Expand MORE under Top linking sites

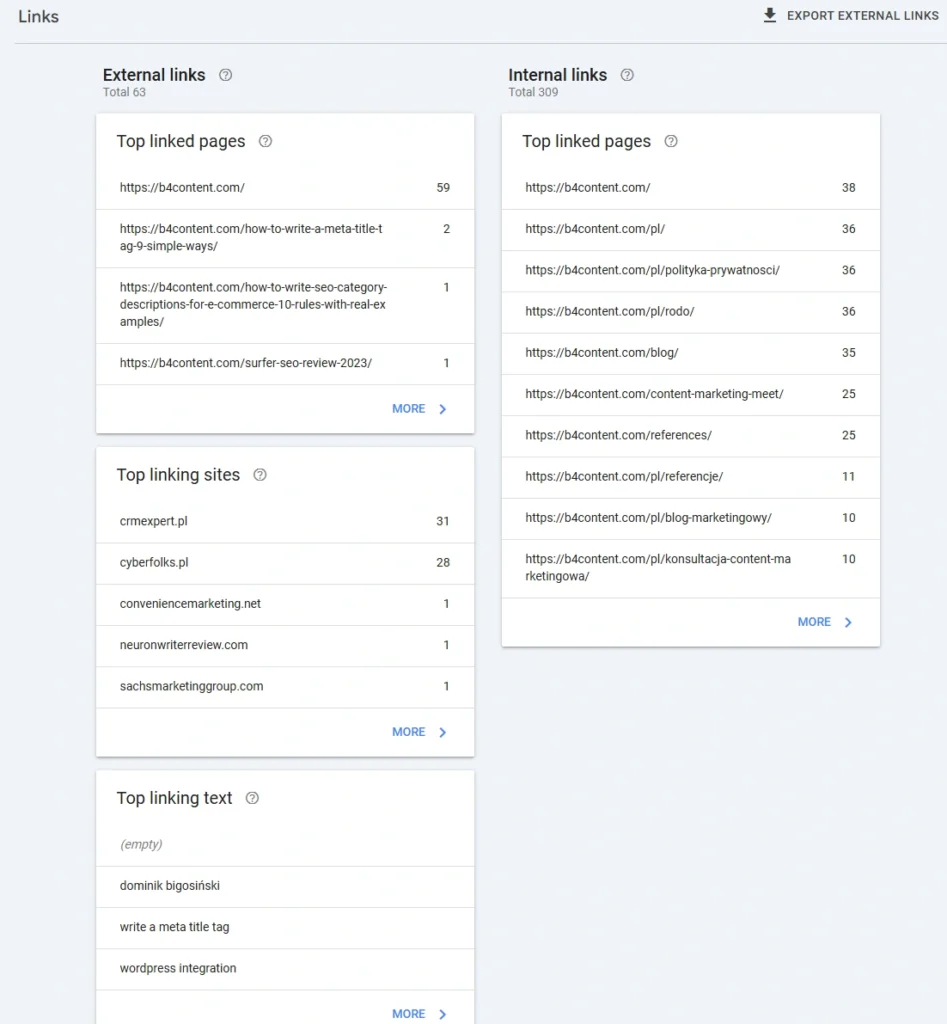point(419,732)
